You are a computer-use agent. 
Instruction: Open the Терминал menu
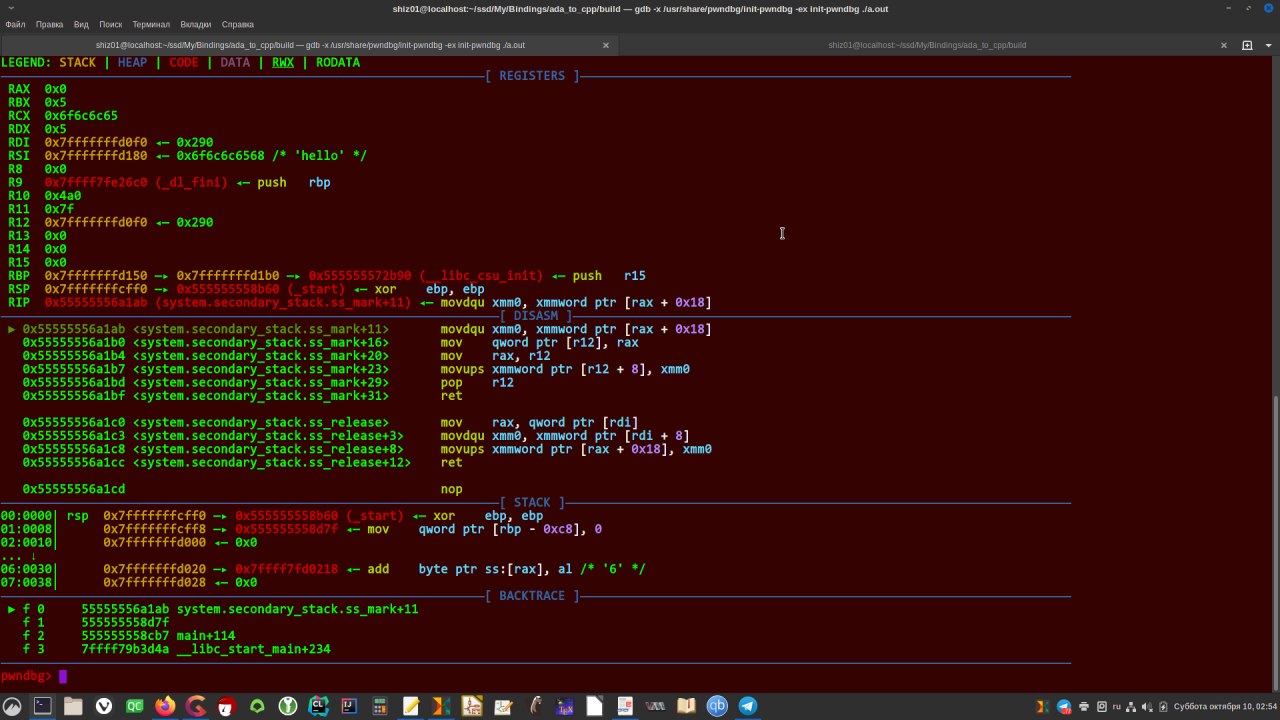click(150, 24)
